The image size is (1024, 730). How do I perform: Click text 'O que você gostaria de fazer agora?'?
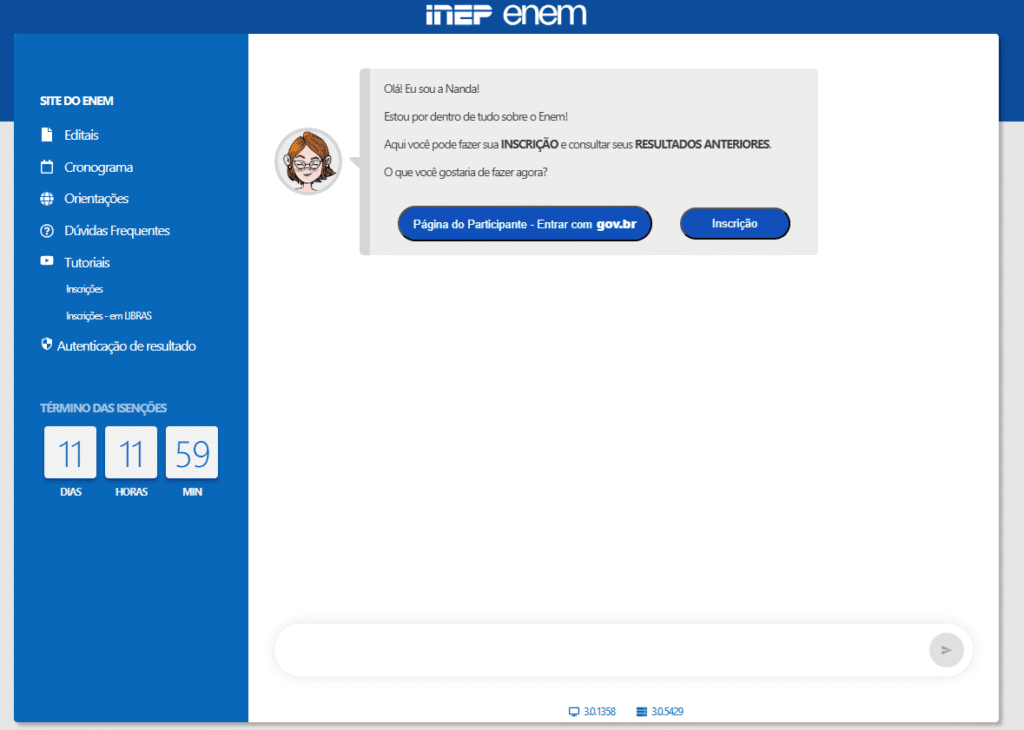(x=466, y=172)
